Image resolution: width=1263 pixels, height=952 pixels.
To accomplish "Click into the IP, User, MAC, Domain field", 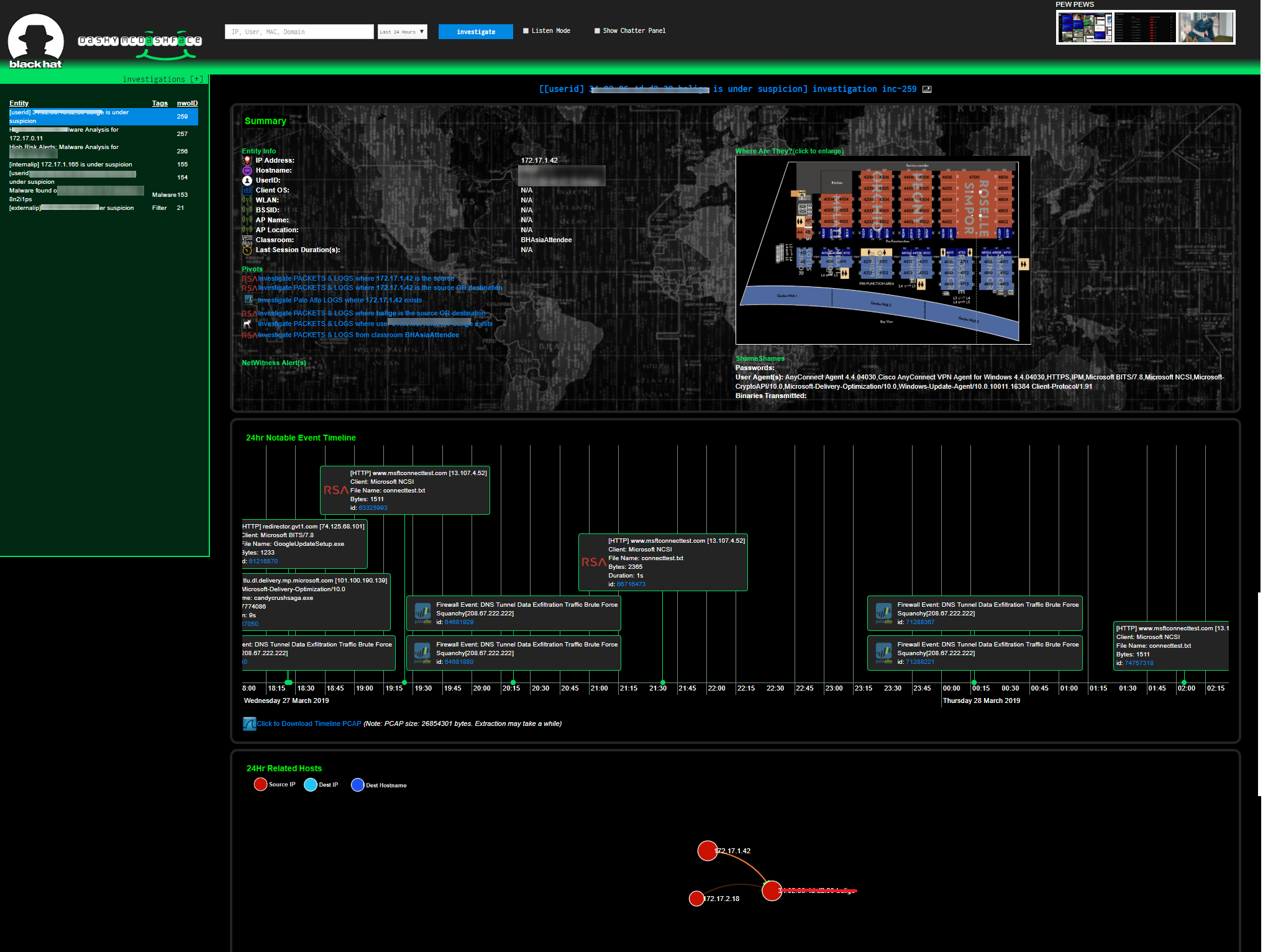I will pos(299,32).
